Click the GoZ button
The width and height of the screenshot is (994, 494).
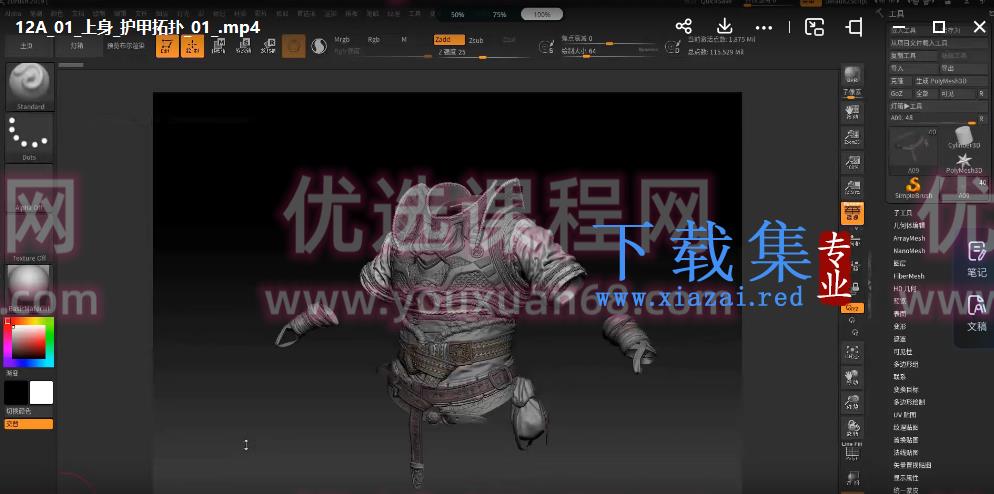pos(900,94)
